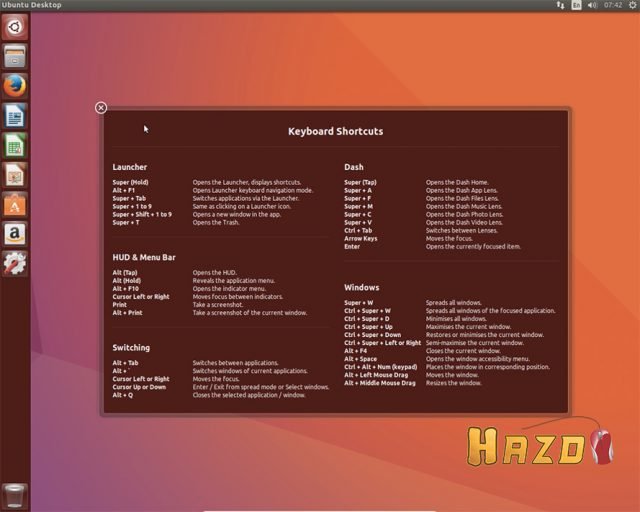Click the Keyboard Shortcuts heading
The height and width of the screenshot is (512, 640).
335,131
